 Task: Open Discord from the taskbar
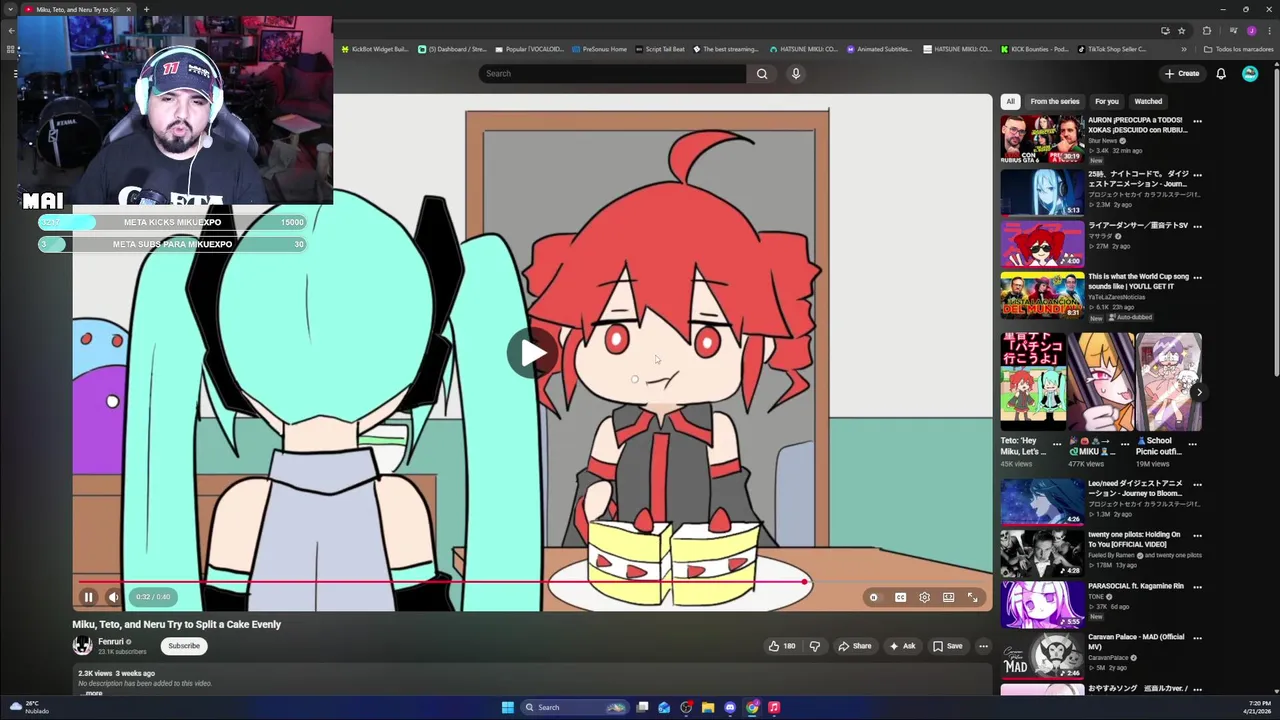pos(730,707)
